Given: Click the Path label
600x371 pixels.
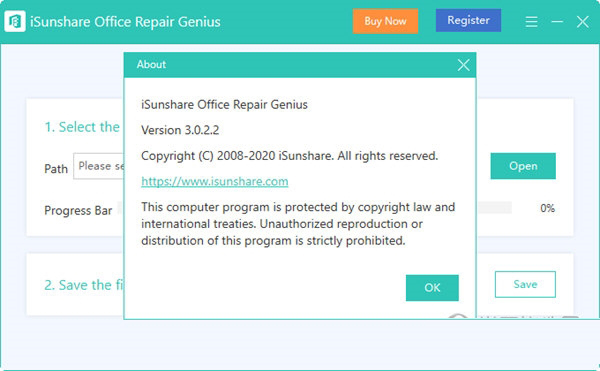Looking at the screenshot, I should 56,169.
